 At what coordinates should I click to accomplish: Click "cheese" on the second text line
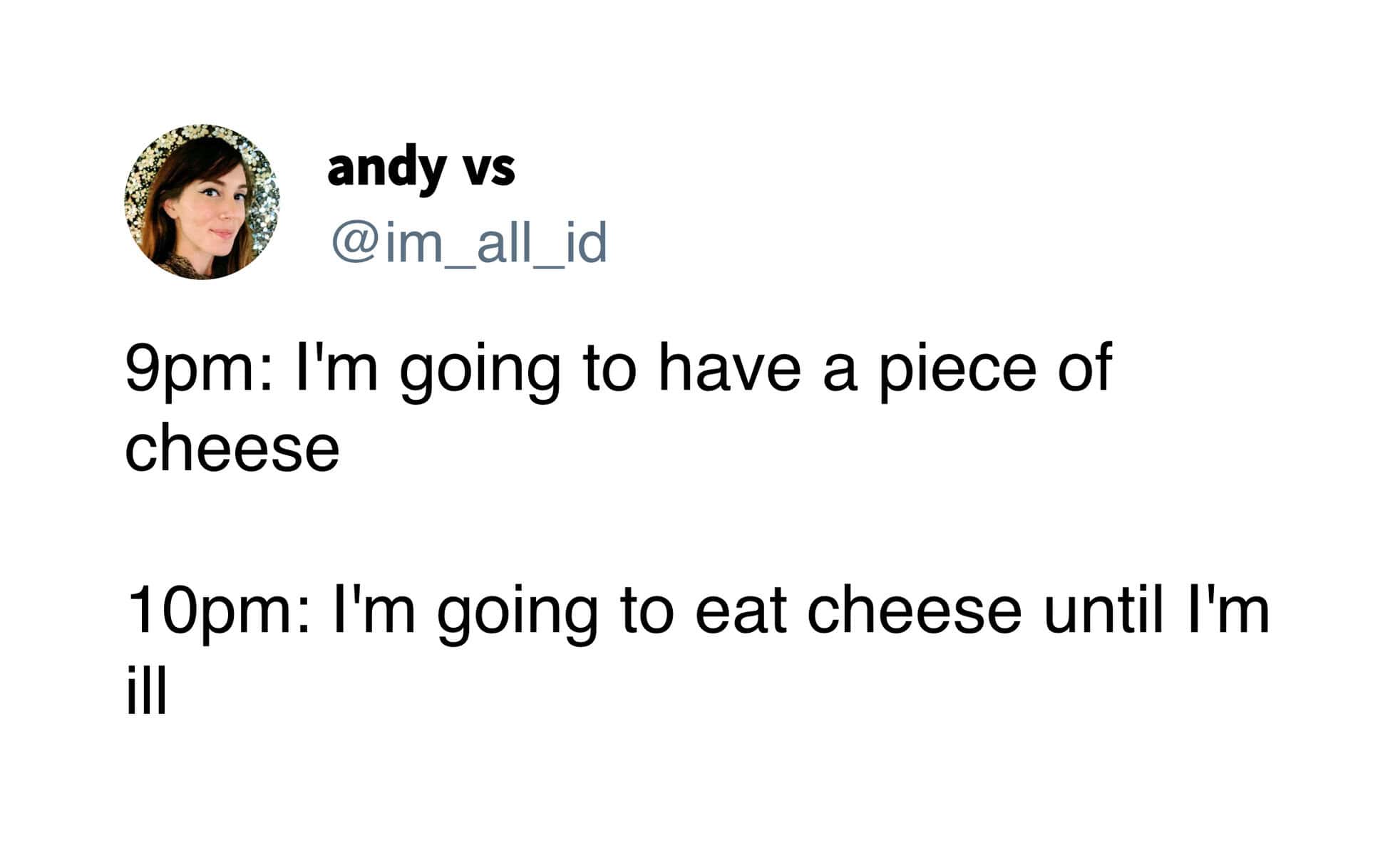coord(232,449)
